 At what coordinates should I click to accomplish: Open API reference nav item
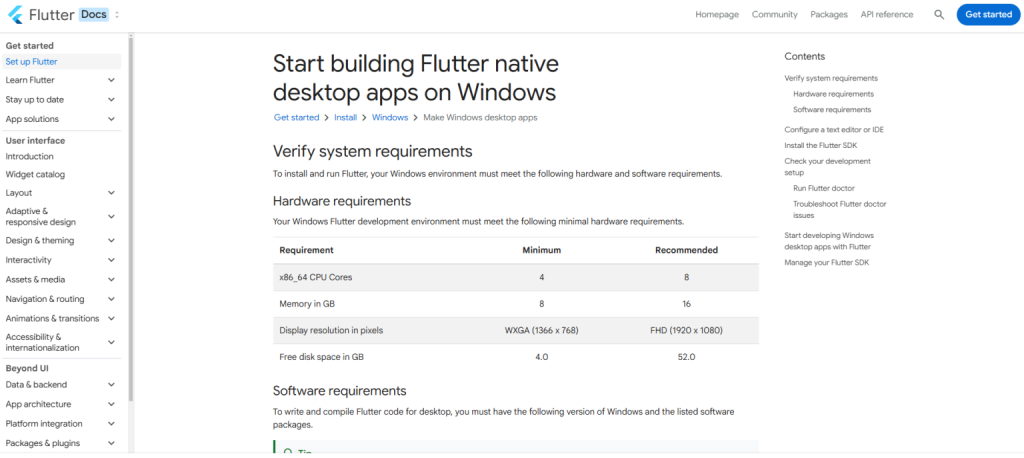pos(887,14)
